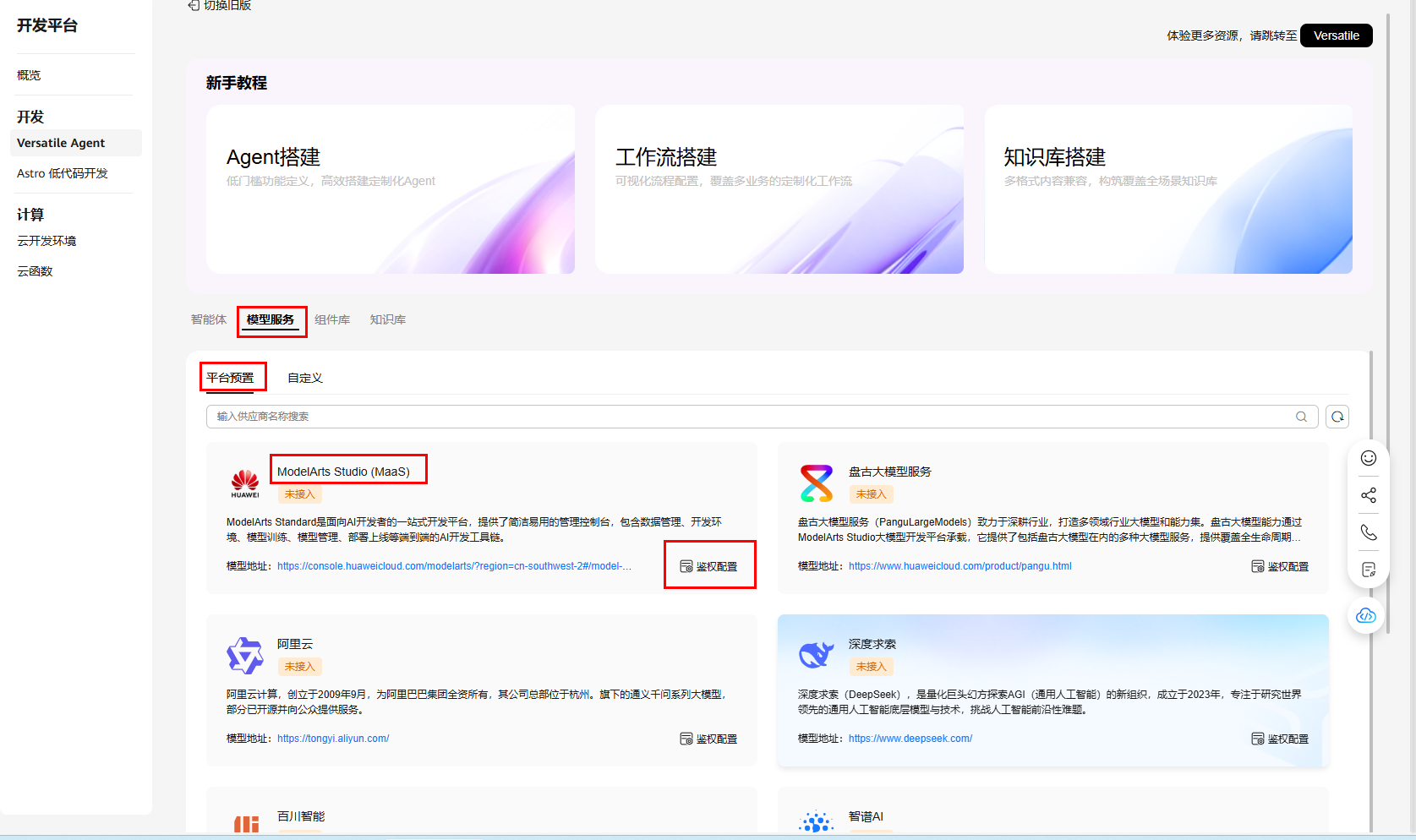Click the document edit icon in floating toolbar
Screen dimensions: 1416x840
(x=1369, y=570)
